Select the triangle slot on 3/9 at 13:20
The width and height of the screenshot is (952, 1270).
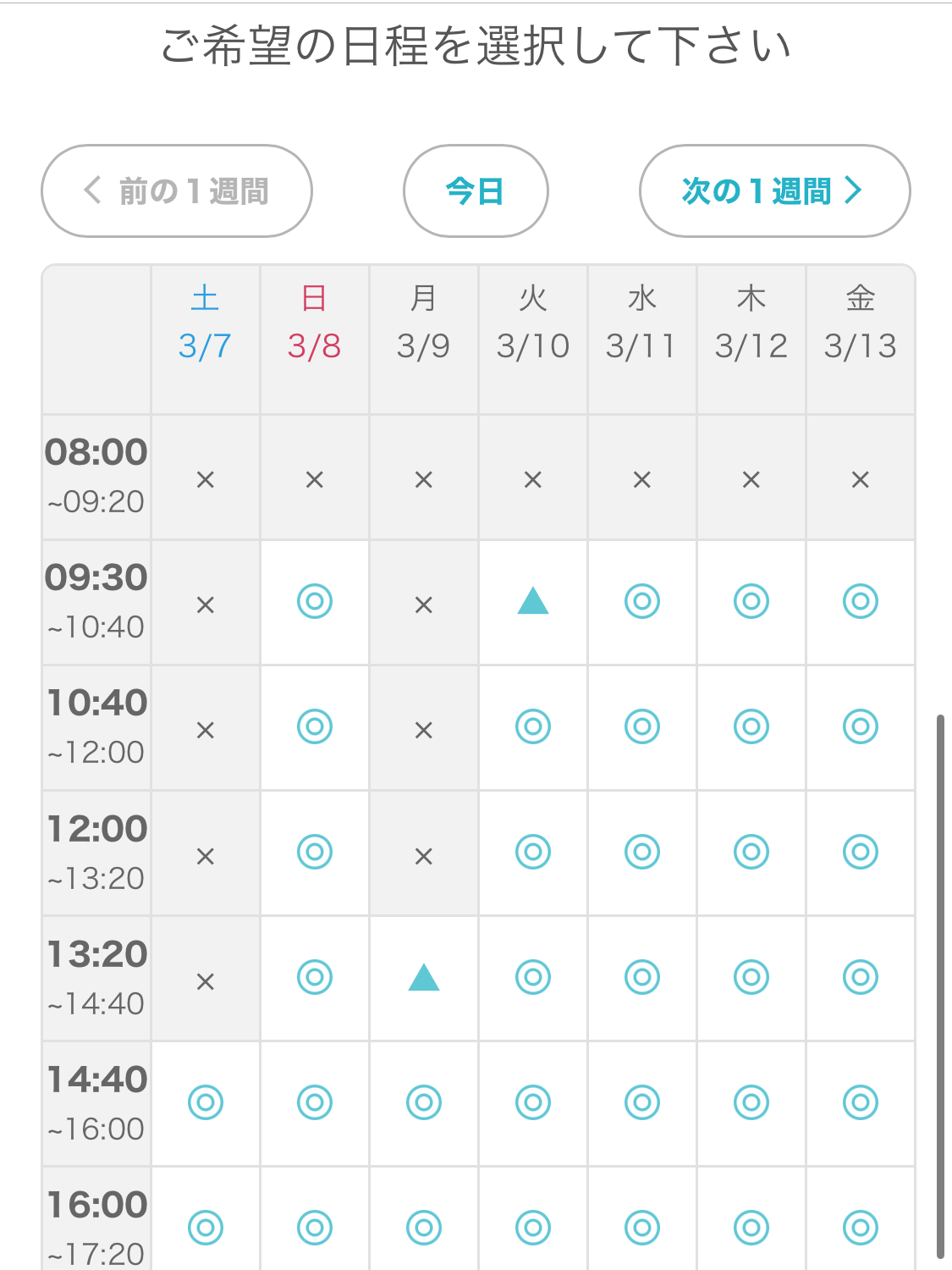(x=424, y=978)
